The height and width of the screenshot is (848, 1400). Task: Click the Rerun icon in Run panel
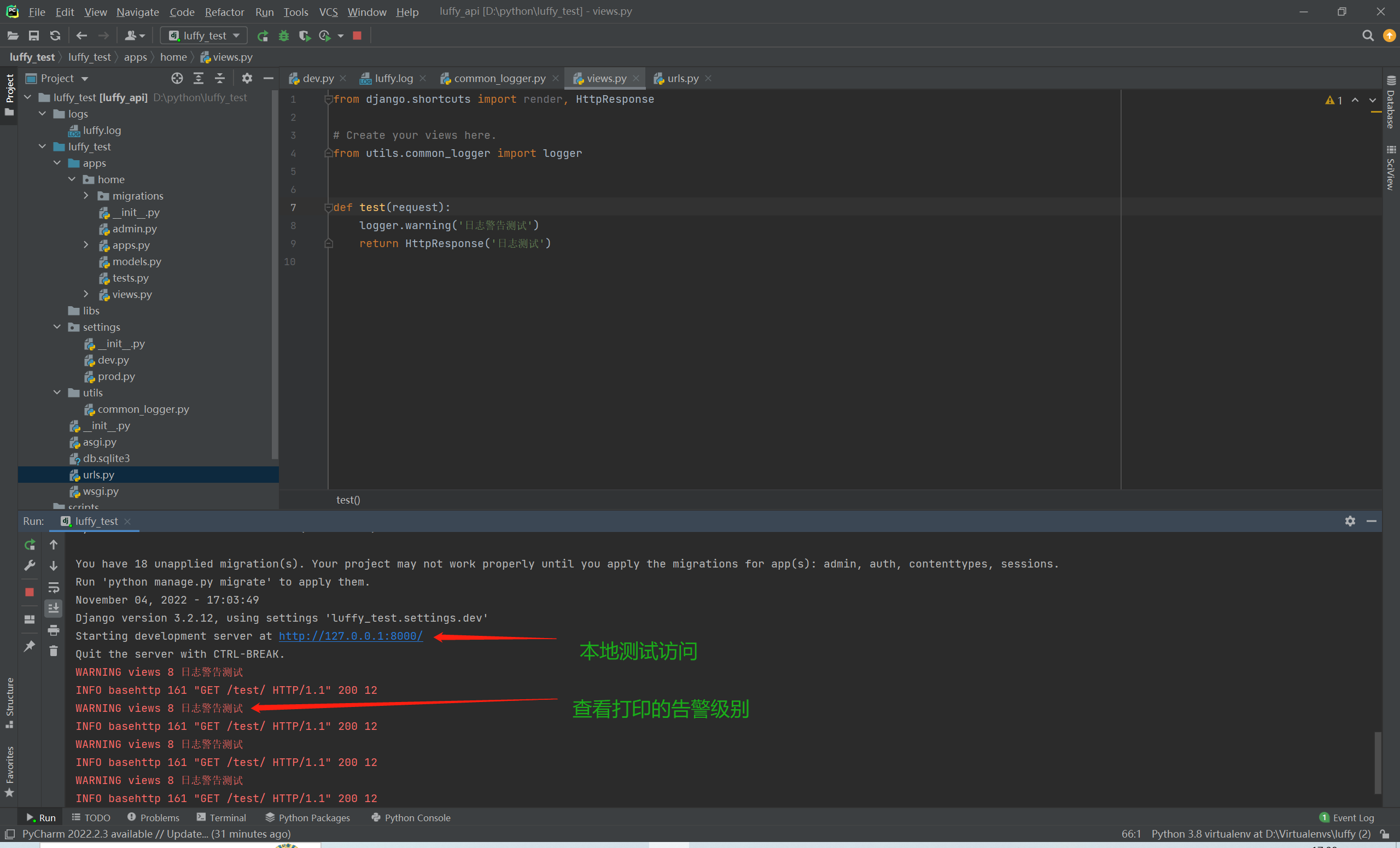pyautogui.click(x=30, y=545)
